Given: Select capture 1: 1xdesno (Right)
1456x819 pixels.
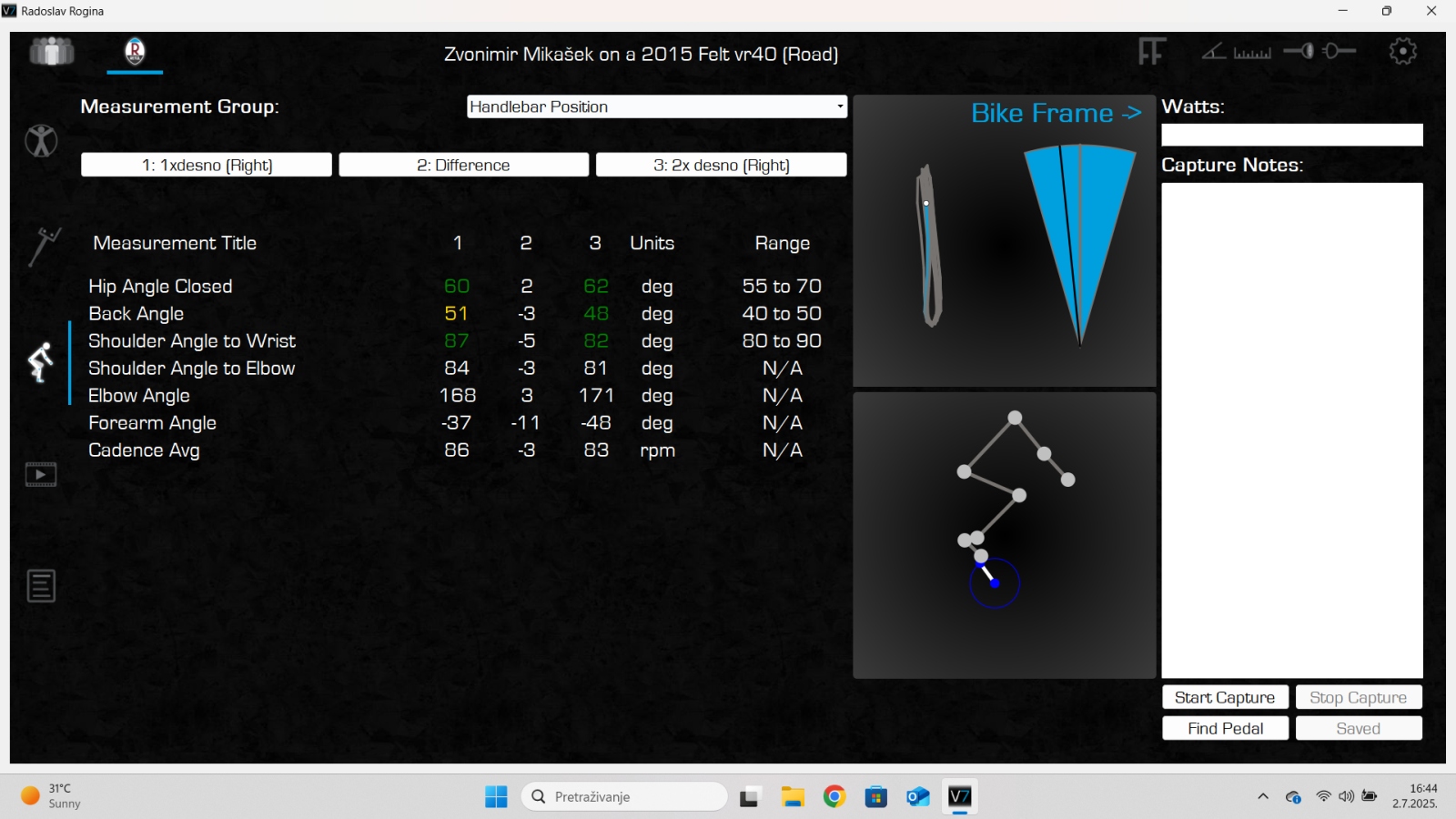Looking at the screenshot, I should [207, 165].
